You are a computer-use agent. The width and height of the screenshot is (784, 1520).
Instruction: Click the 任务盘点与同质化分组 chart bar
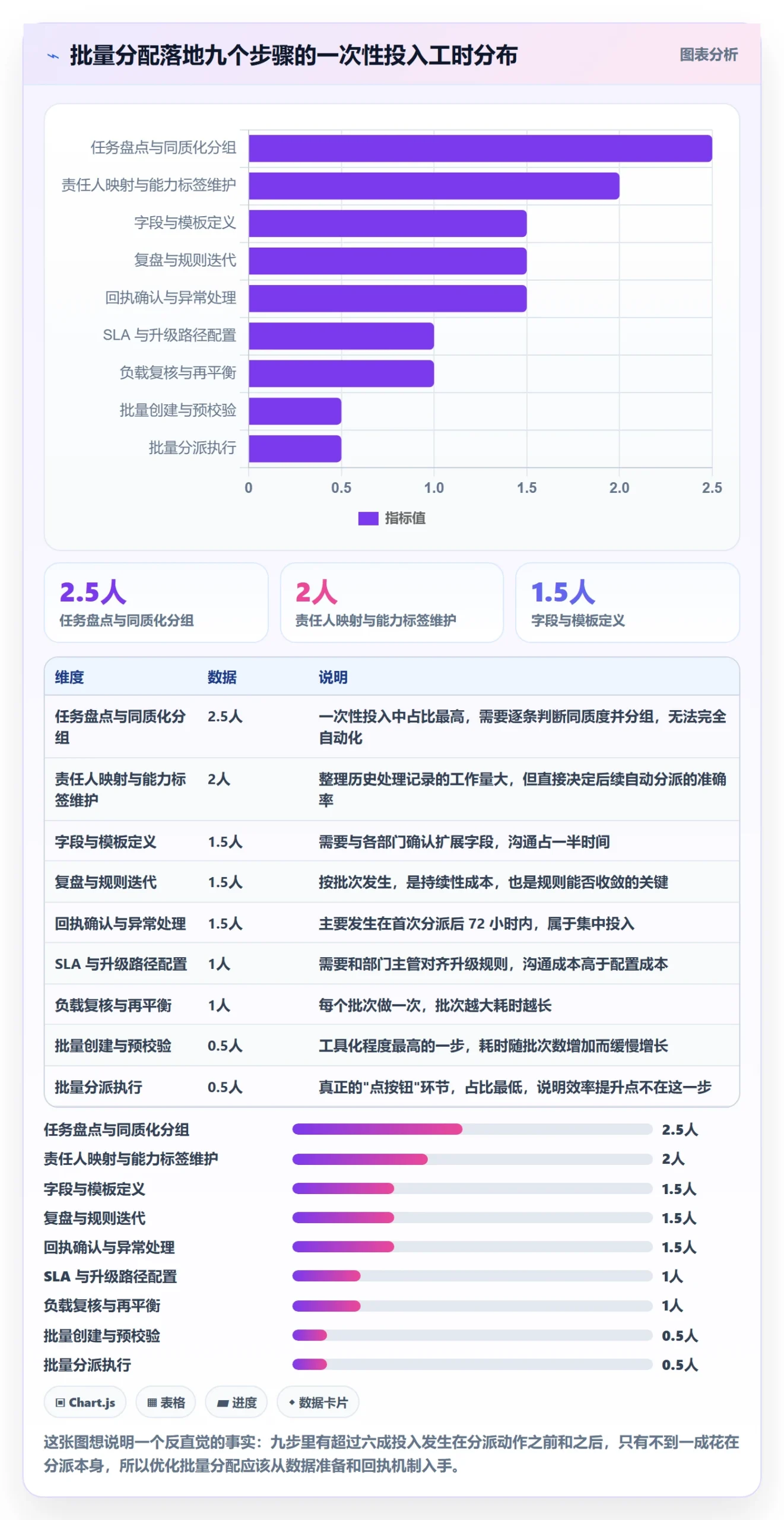[480, 148]
